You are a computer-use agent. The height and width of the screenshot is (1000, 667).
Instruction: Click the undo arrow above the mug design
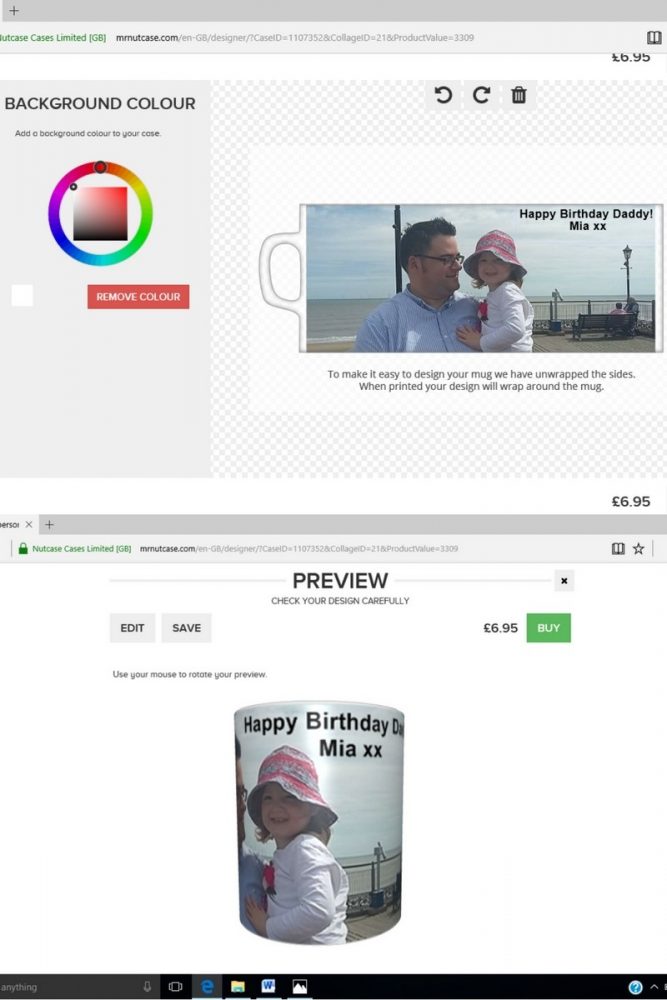click(x=444, y=95)
